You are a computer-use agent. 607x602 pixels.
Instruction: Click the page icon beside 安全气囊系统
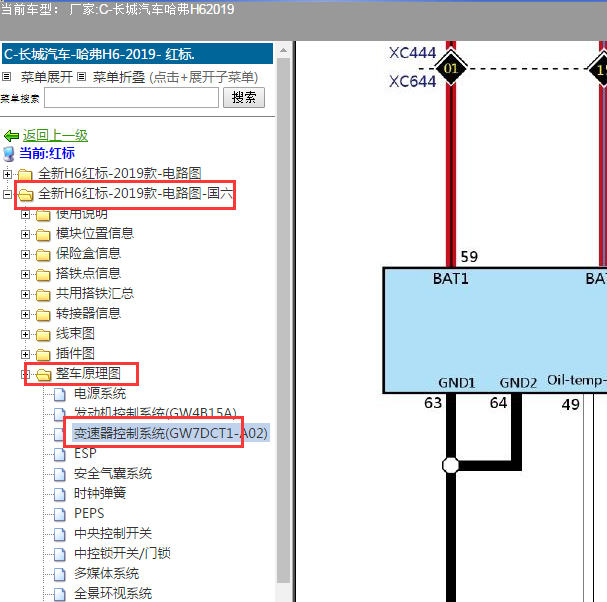(x=60, y=474)
